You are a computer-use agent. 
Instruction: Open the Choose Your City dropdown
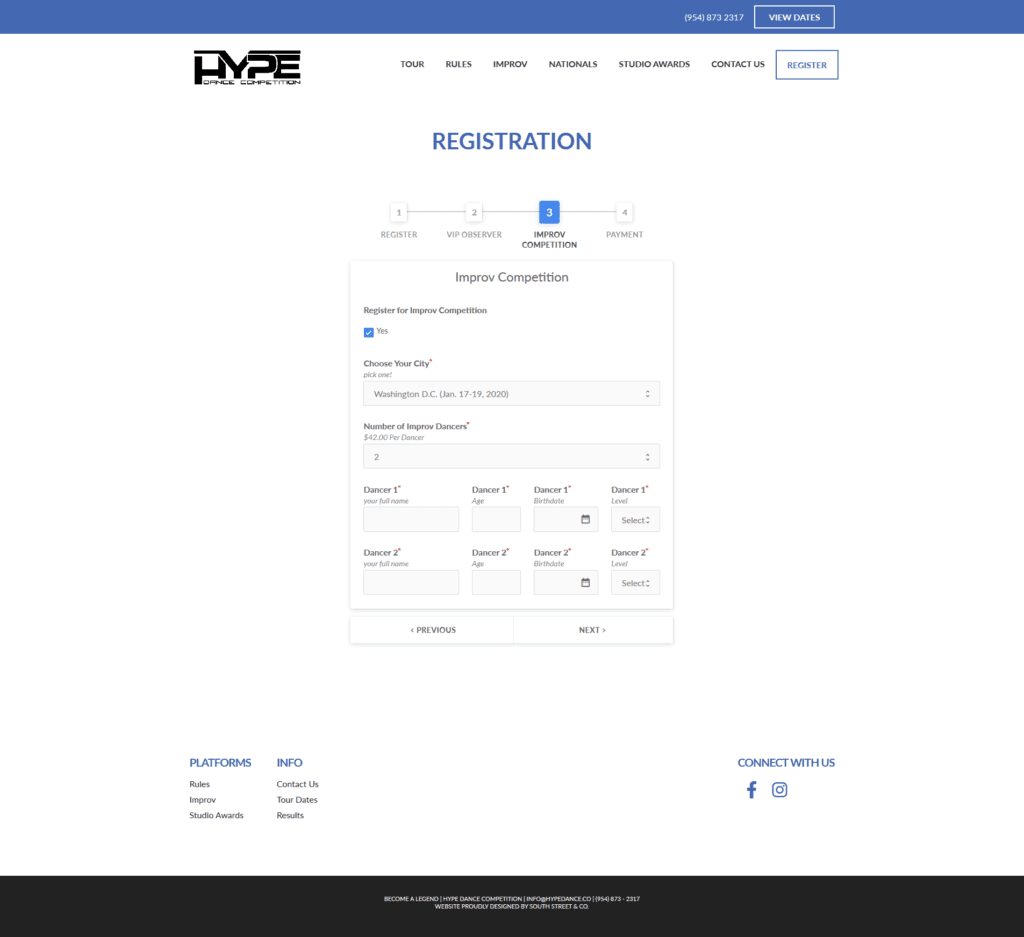pyautogui.click(x=511, y=394)
